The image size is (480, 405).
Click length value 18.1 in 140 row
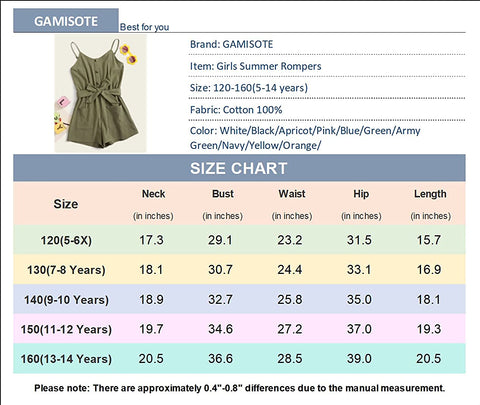[x=429, y=299]
